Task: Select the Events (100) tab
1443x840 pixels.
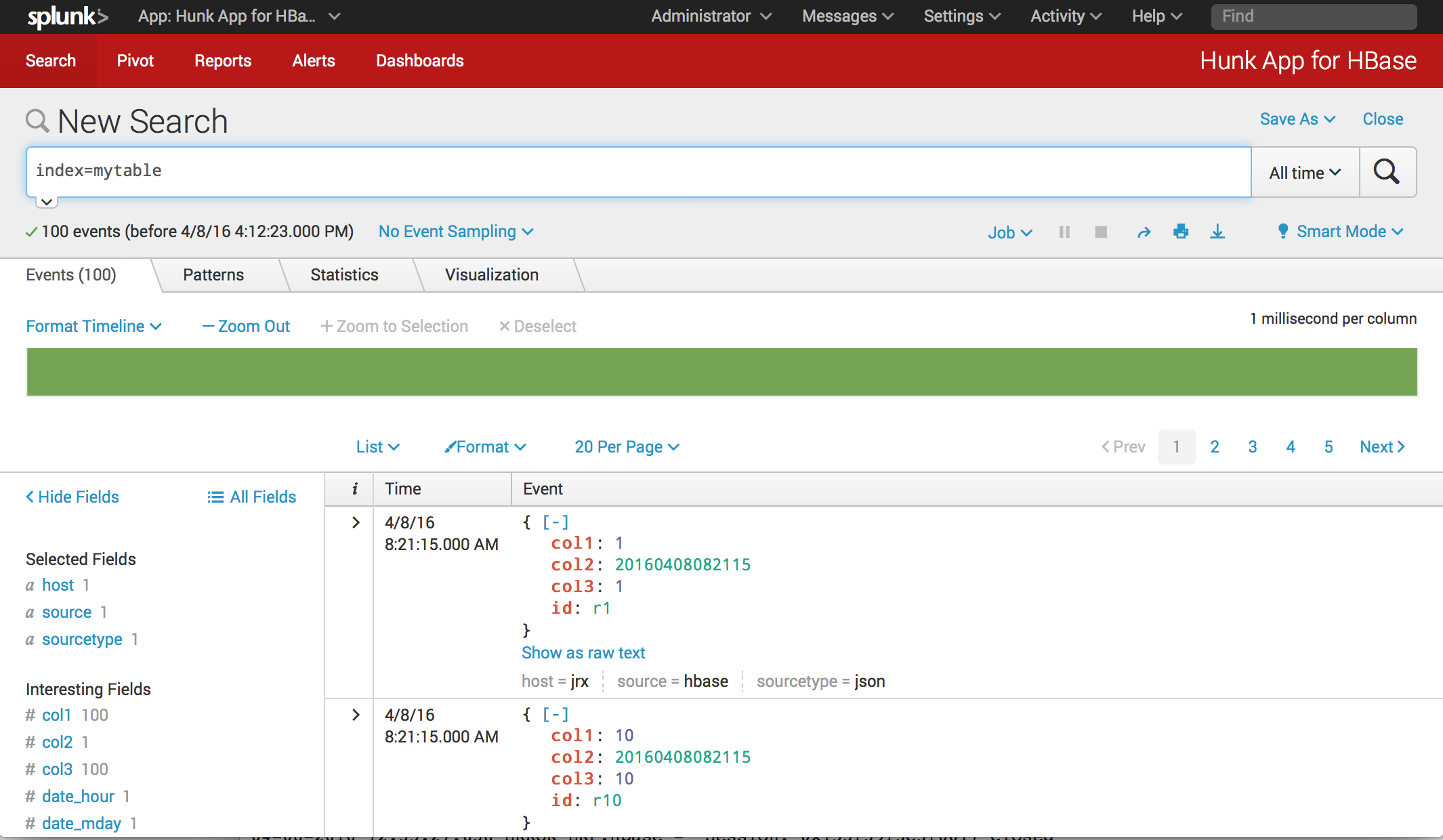Action: click(71, 275)
